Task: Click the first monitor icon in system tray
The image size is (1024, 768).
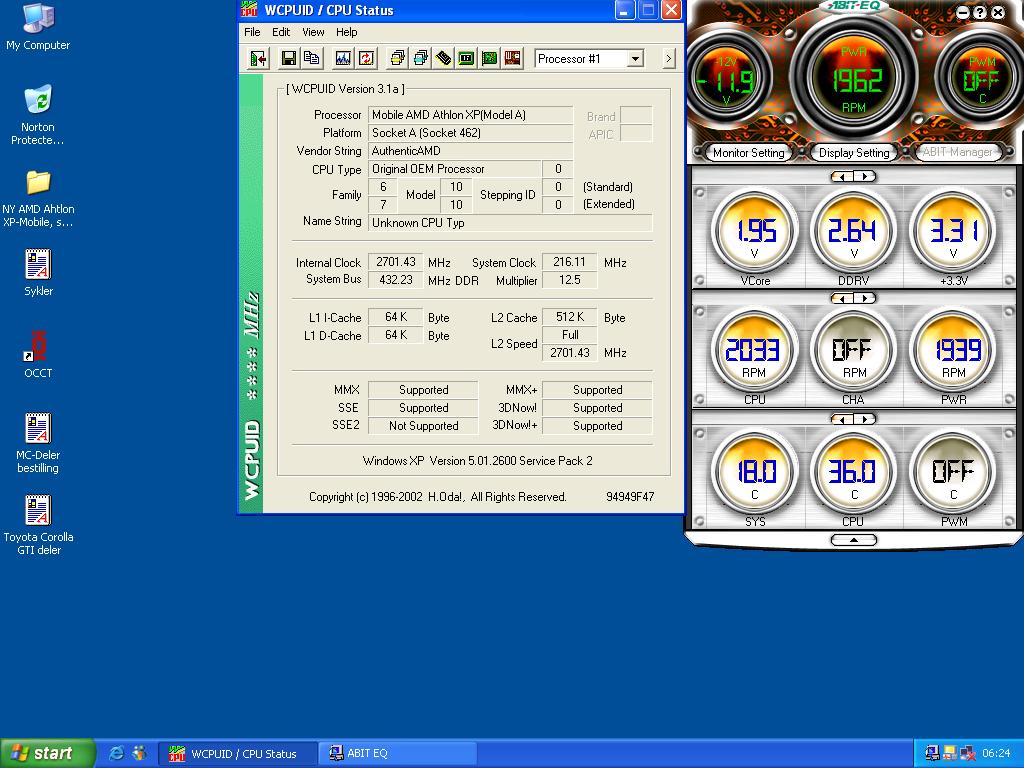Action: 933,753
